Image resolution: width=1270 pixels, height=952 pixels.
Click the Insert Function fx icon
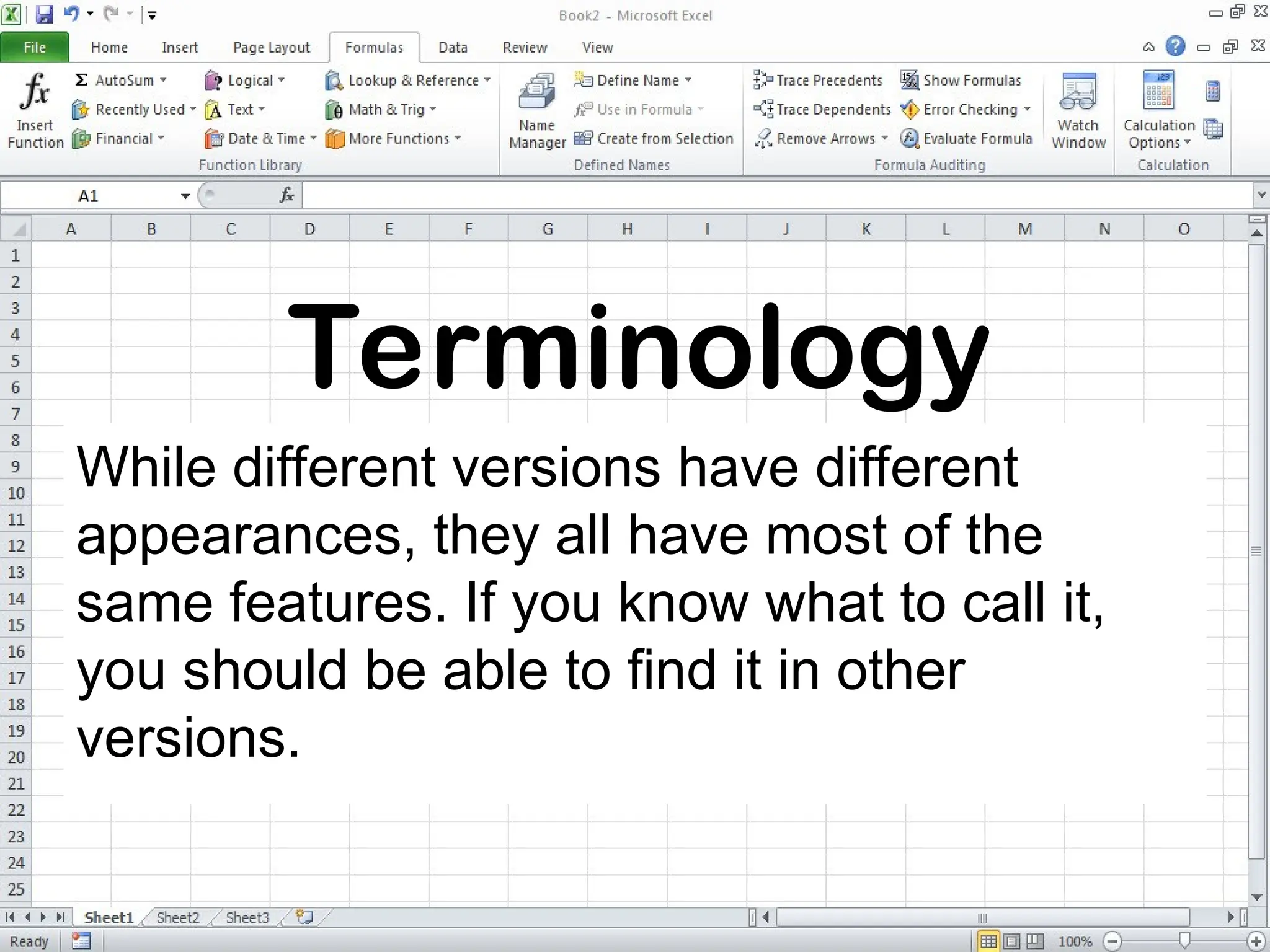(x=35, y=93)
